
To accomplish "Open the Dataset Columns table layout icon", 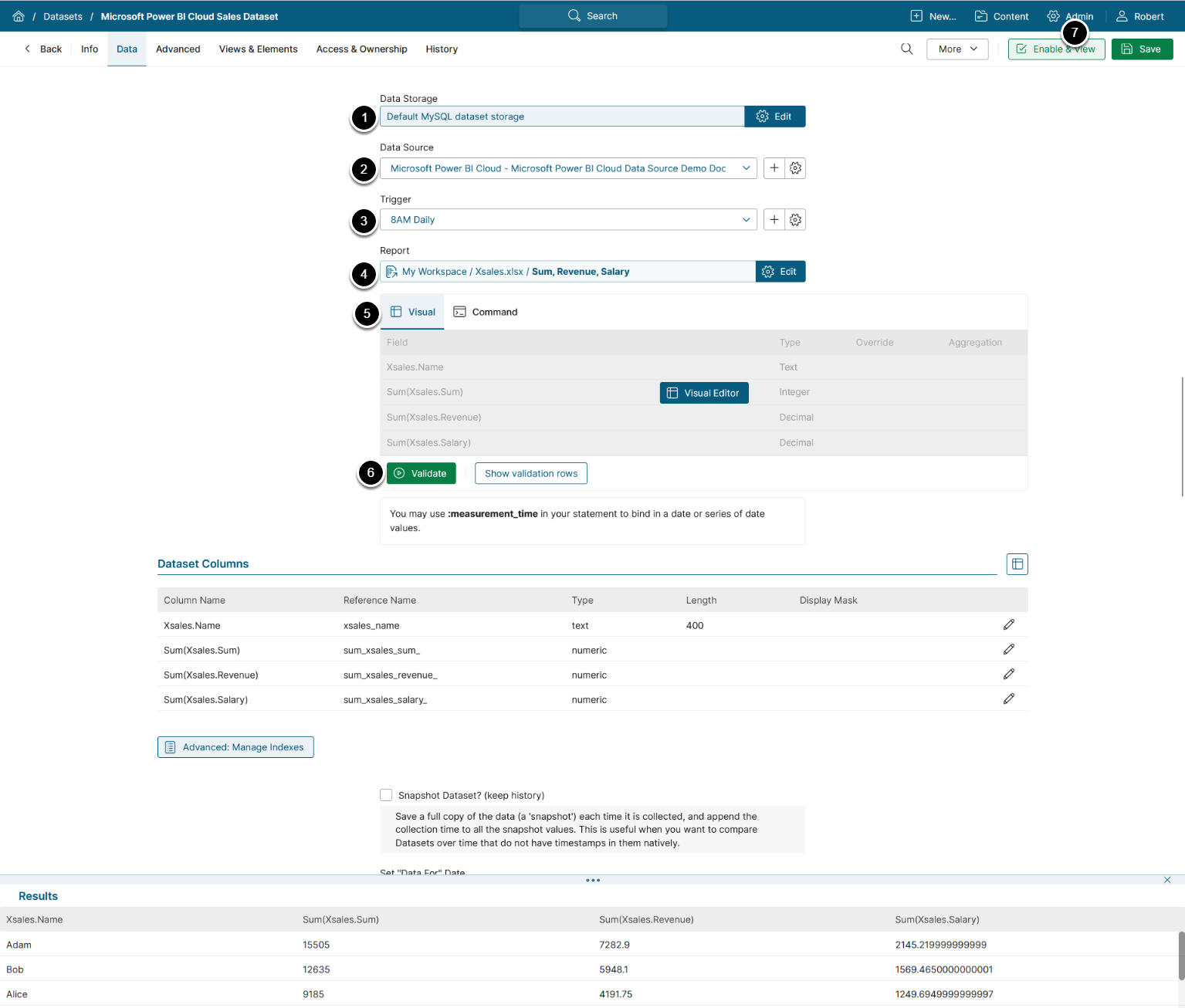I will 1017,564.
